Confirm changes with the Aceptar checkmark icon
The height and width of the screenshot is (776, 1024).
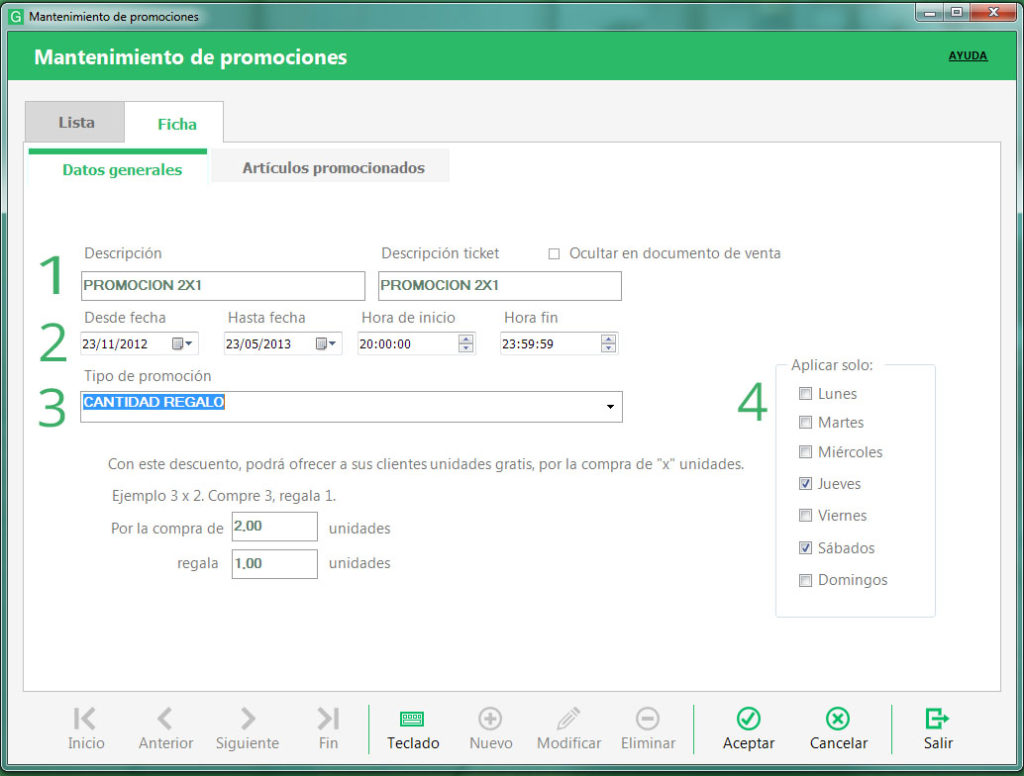[x=748, y=717]
